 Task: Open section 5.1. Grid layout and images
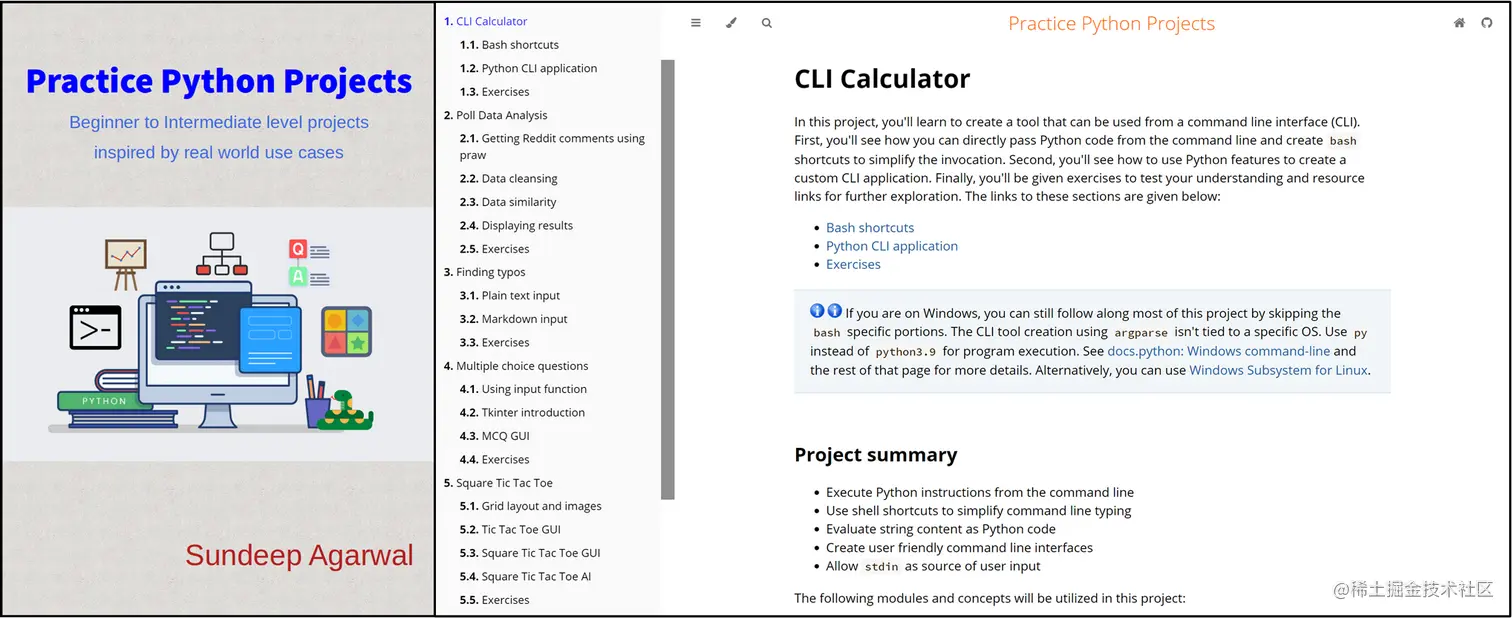click(530, 506)
